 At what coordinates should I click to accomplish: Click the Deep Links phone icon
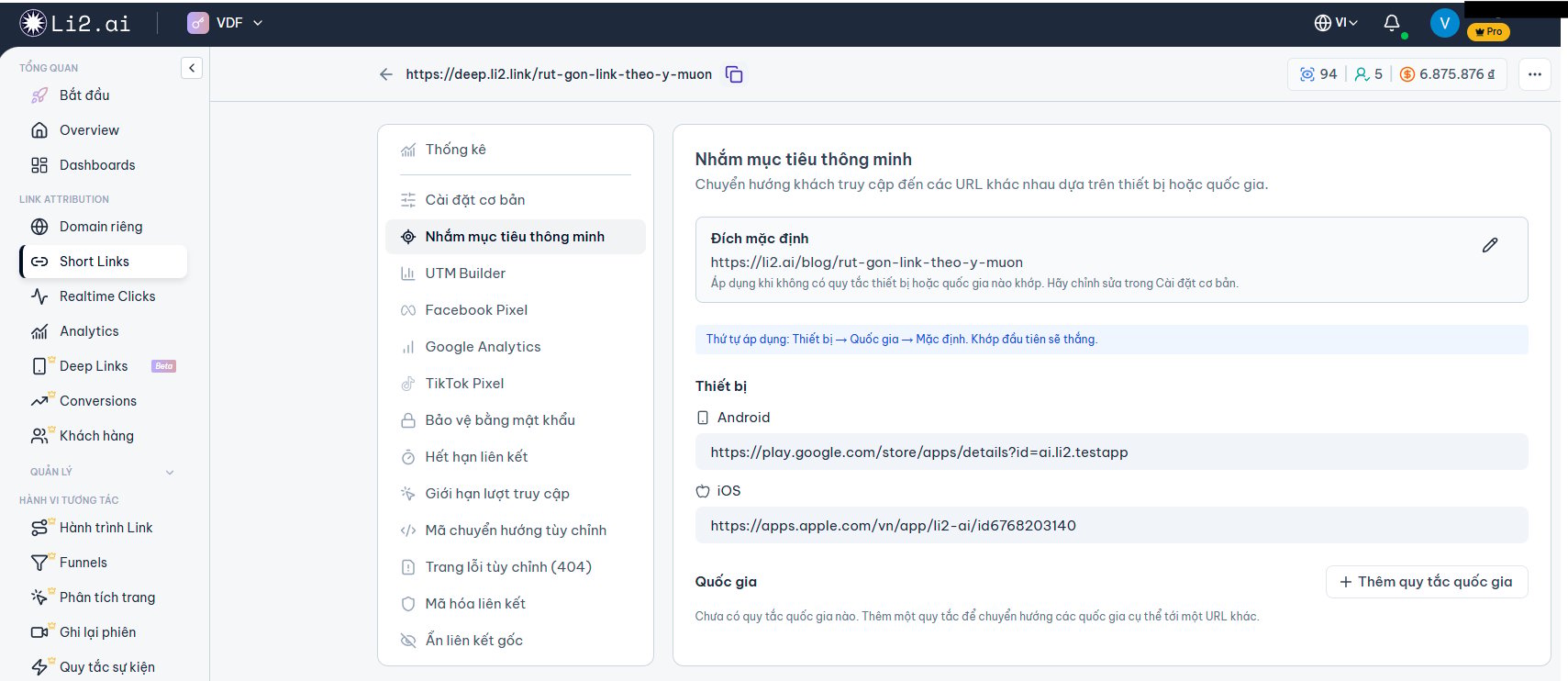[x=39, y=366]
